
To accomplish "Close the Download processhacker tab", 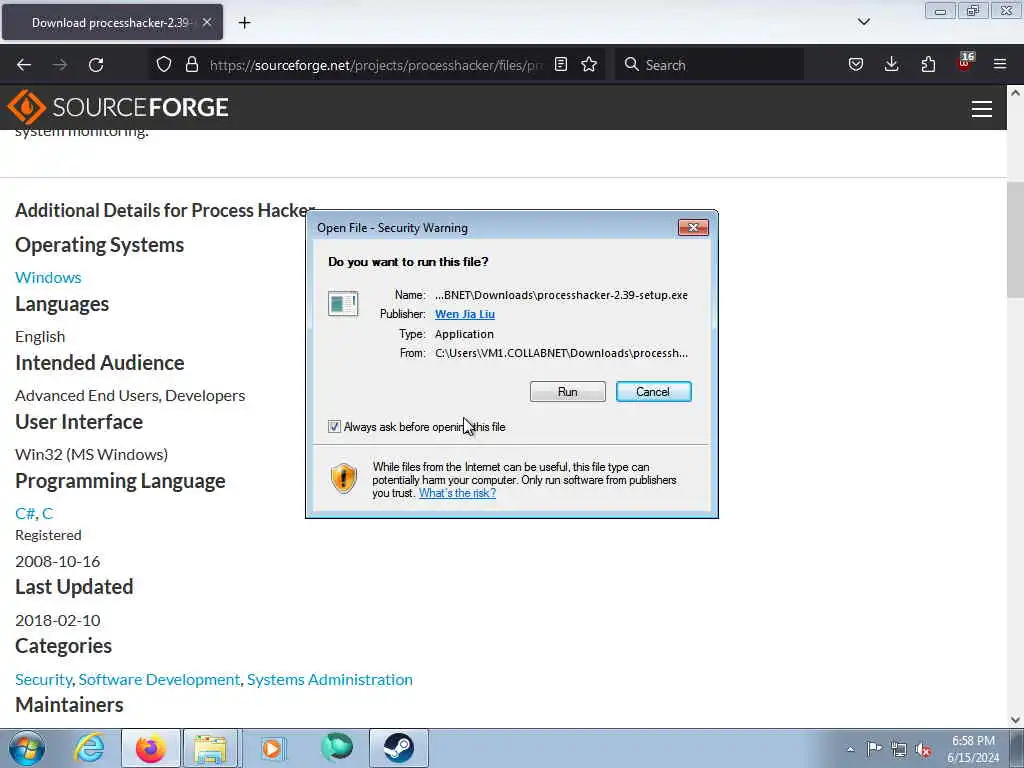I will [x=207, y=22].
